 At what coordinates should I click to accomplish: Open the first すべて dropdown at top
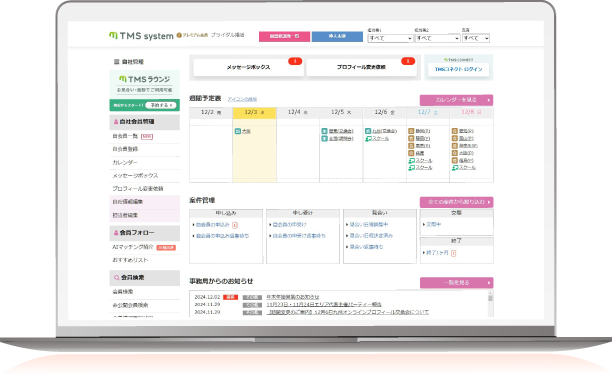click(x=390, y=38)
